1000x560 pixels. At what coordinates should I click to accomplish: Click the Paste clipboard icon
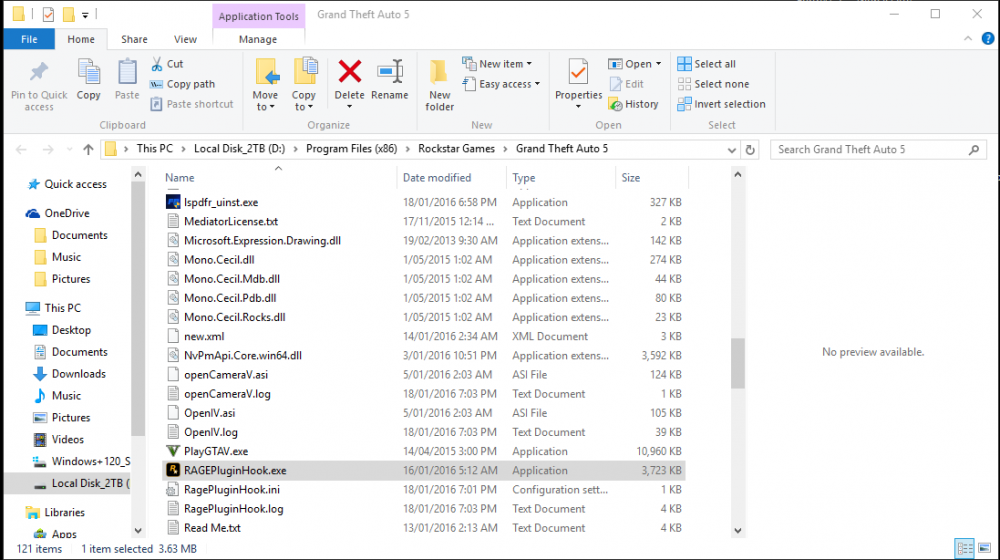[127, 80]
